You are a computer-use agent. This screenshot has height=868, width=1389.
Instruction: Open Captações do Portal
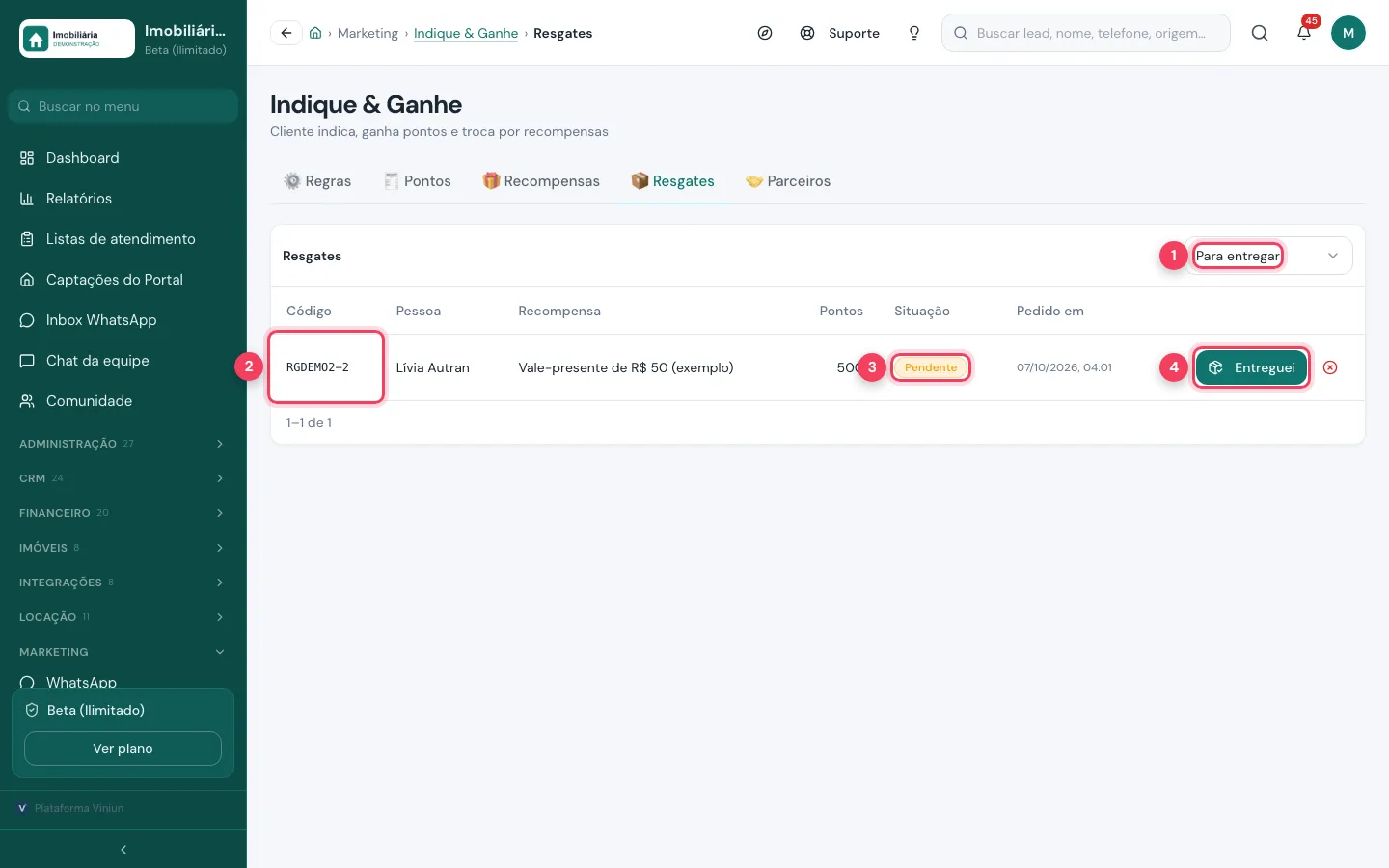123,280
